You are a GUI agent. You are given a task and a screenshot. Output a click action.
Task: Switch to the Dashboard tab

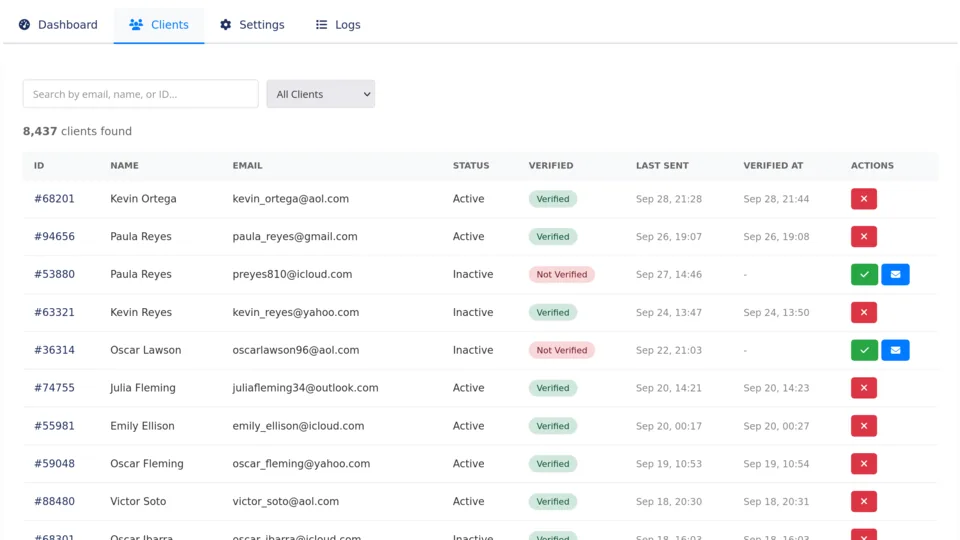(x=58, y=25)
